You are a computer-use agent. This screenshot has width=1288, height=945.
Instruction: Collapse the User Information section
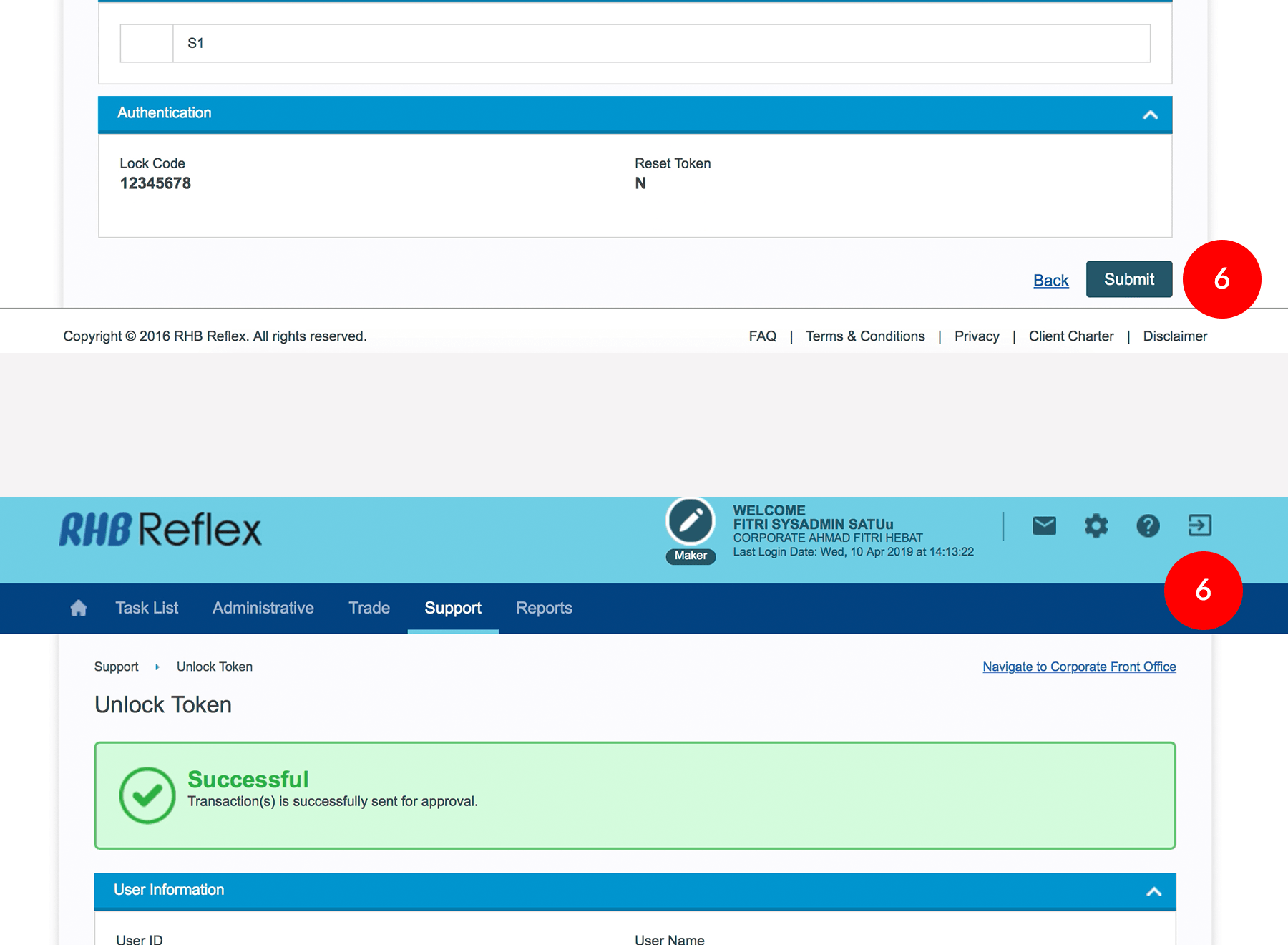pos(1153,891)
